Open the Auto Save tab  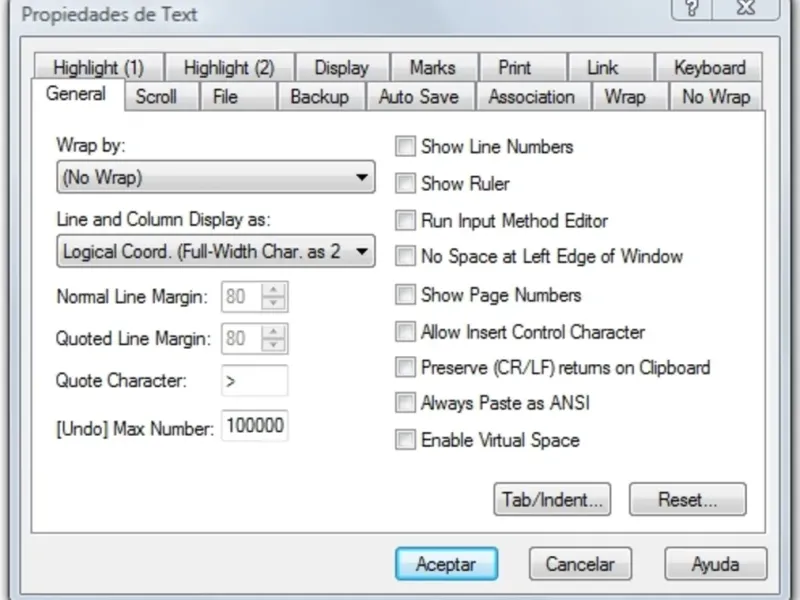pyautogui.click(x=419, y=96)
